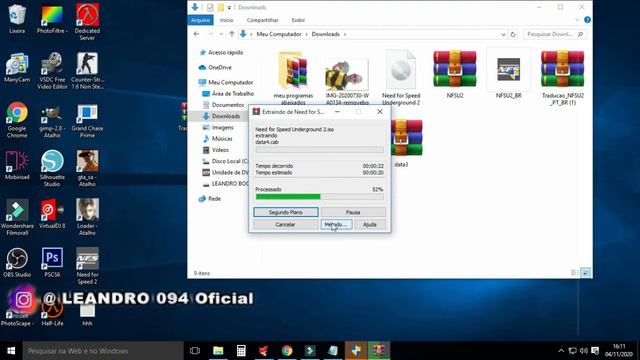Click Explorer back navigation arrow
This screenshot has height=360, width=640.
196,34
